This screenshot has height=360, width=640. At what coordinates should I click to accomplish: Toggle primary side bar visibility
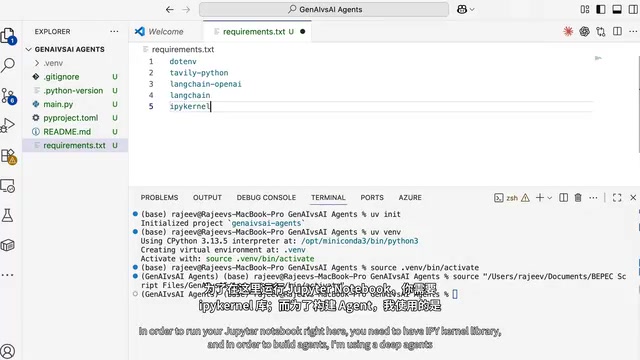pyautogui.click(x=601, y=9)
